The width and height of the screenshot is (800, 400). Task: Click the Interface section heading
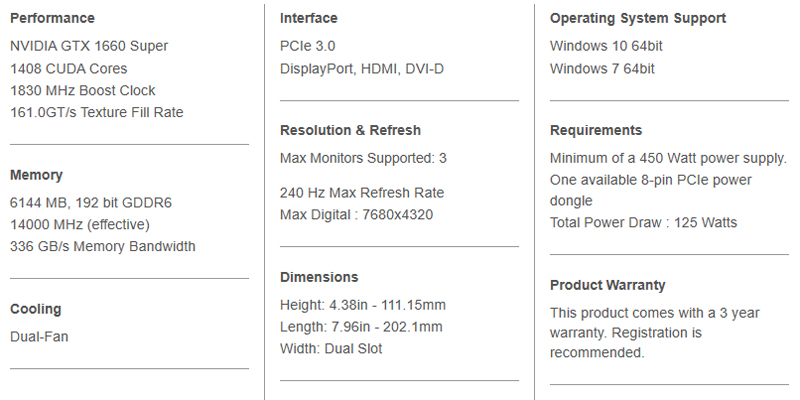tap(309, 18)
